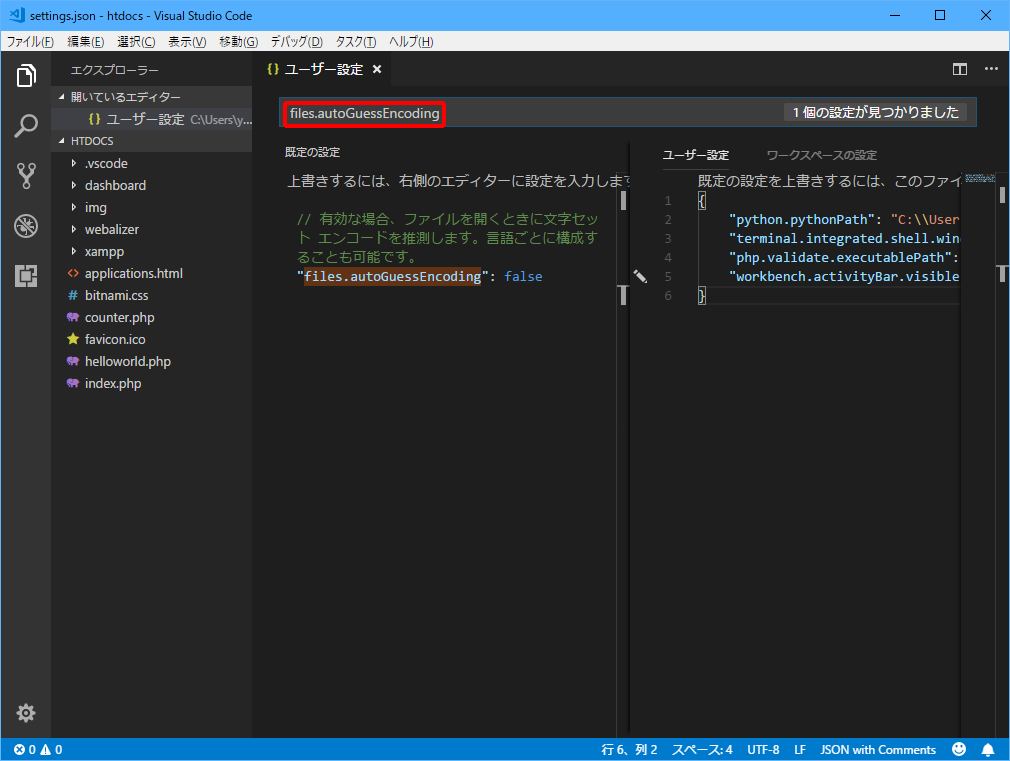Open the Search view icon

pyautogui.click(x=25, y=125)
